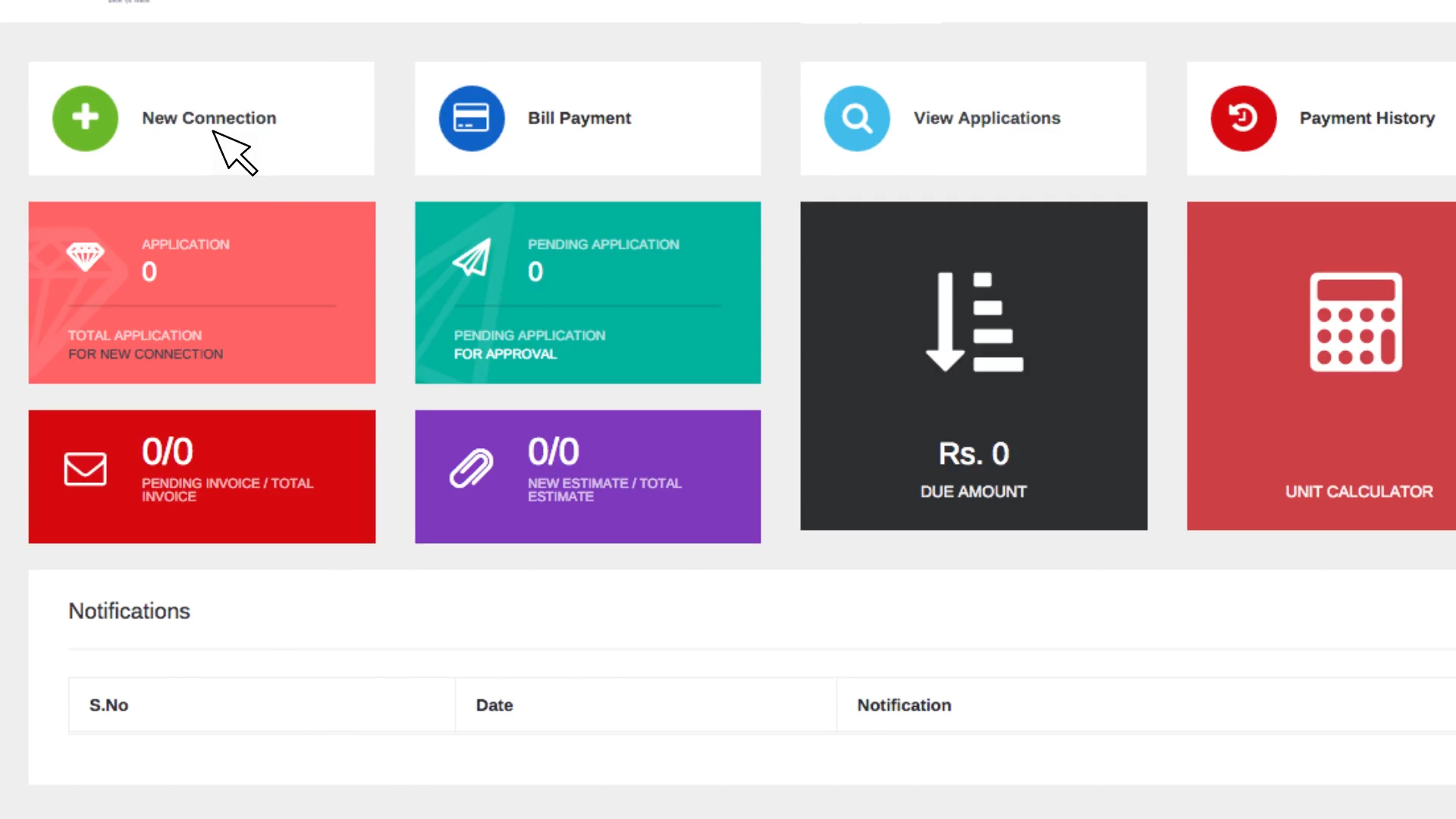Click the Unit Calculator label

click(1358, 491)
